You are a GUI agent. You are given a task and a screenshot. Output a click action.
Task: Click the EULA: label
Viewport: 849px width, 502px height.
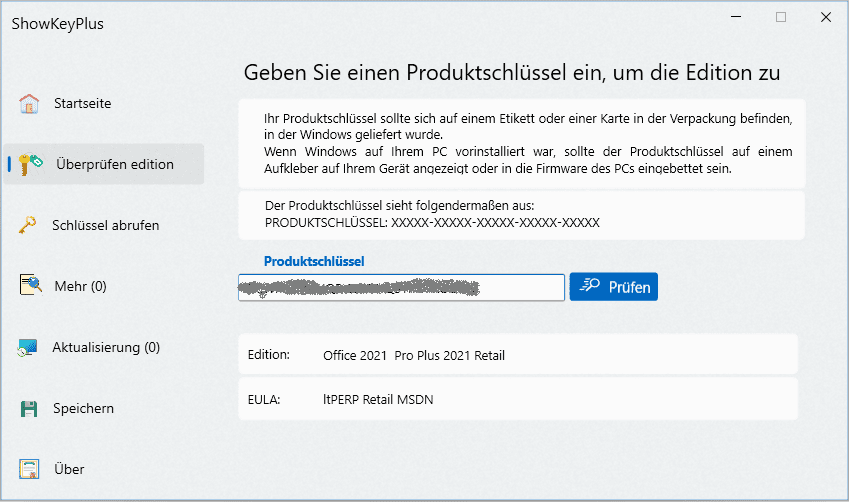(264, 400)
